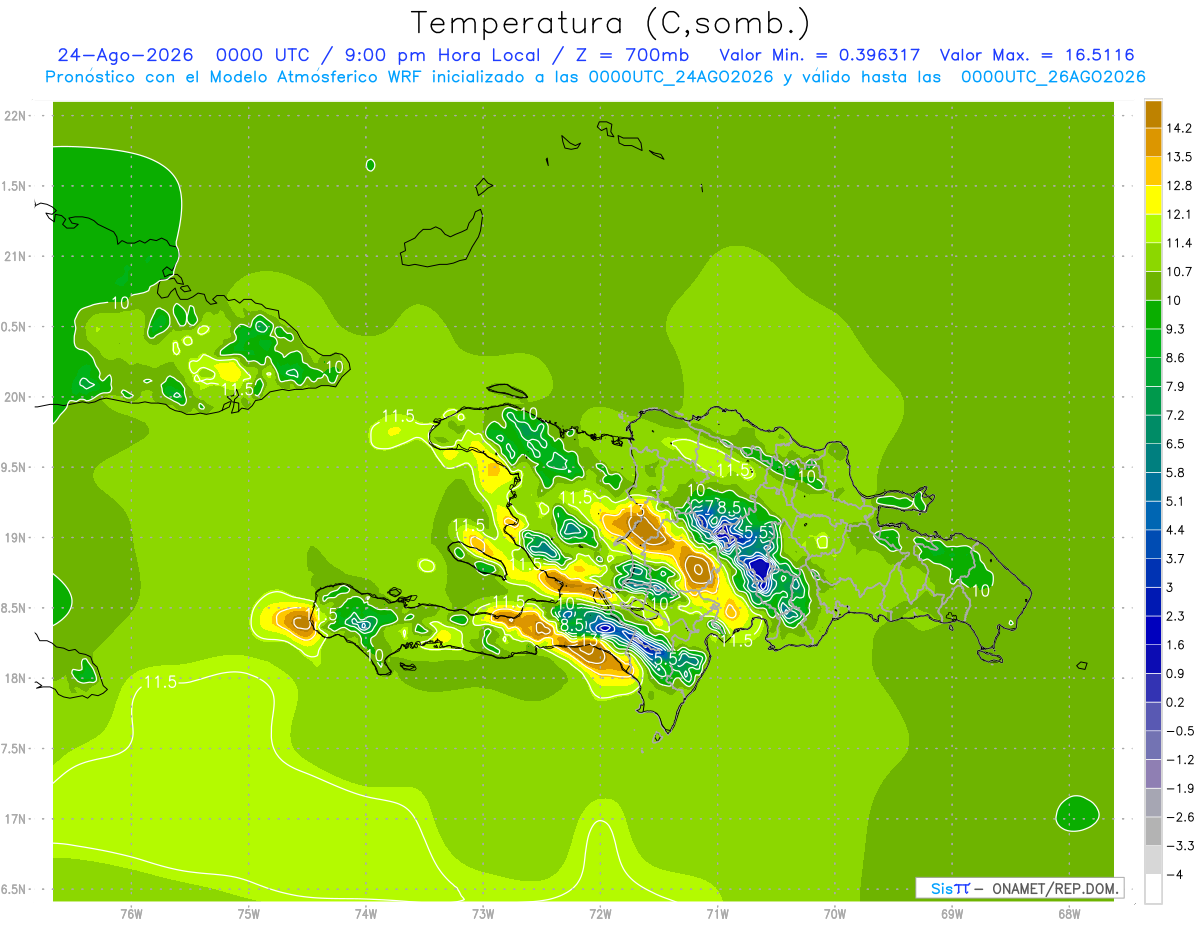Screen dimensions: 1200x927
Task: Click "0000UTC_24AGO2026" initialization timestamp
Action: tap(681, 77)
